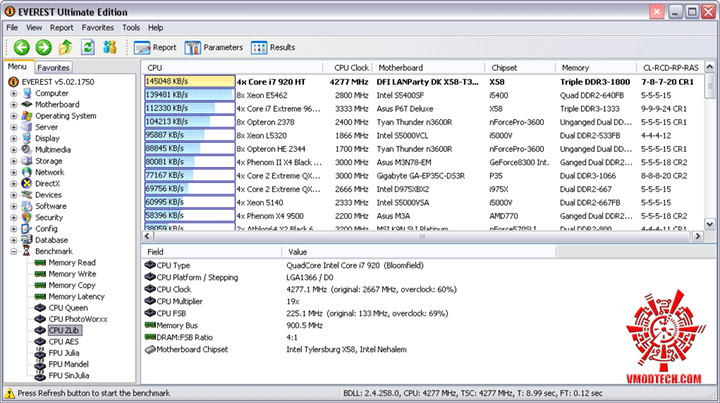This screenshot has height=403, width=720.
Task: Click the Memory column header
Action: pyautogui.click(x=596, y=67)
